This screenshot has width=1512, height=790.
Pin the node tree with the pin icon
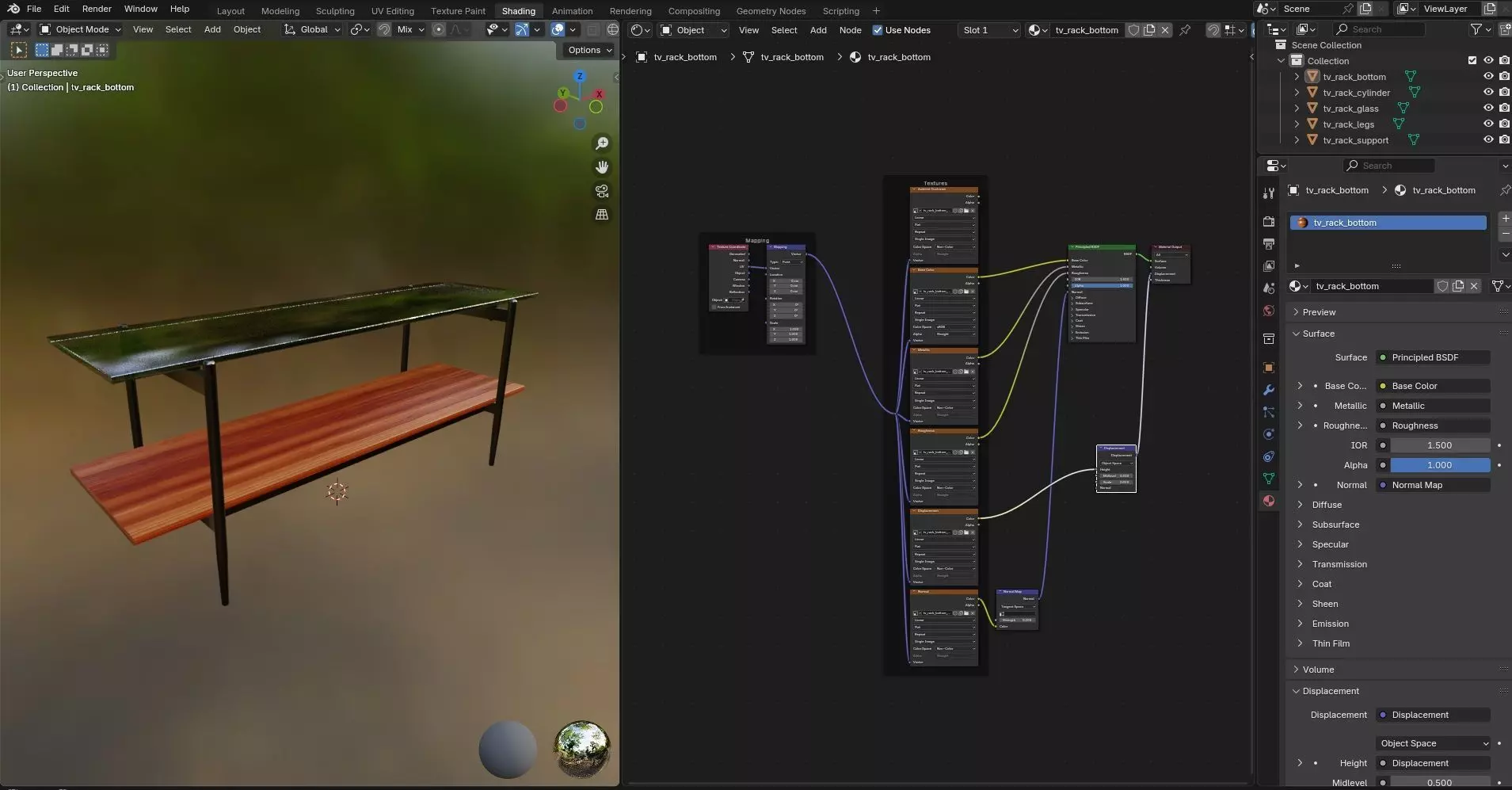point(1185,30)
